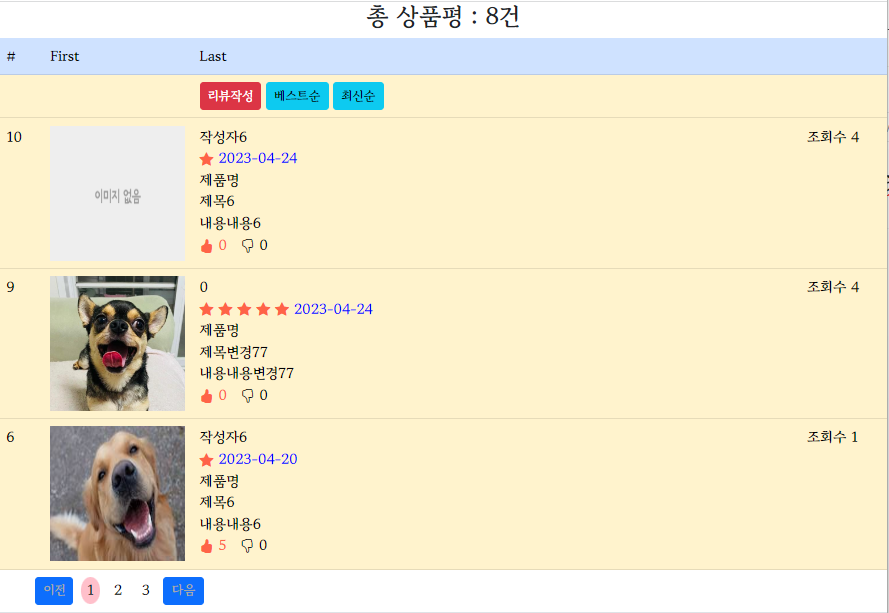Click title 제목변경77
889x613 pixels.
(x=234, y=352)
